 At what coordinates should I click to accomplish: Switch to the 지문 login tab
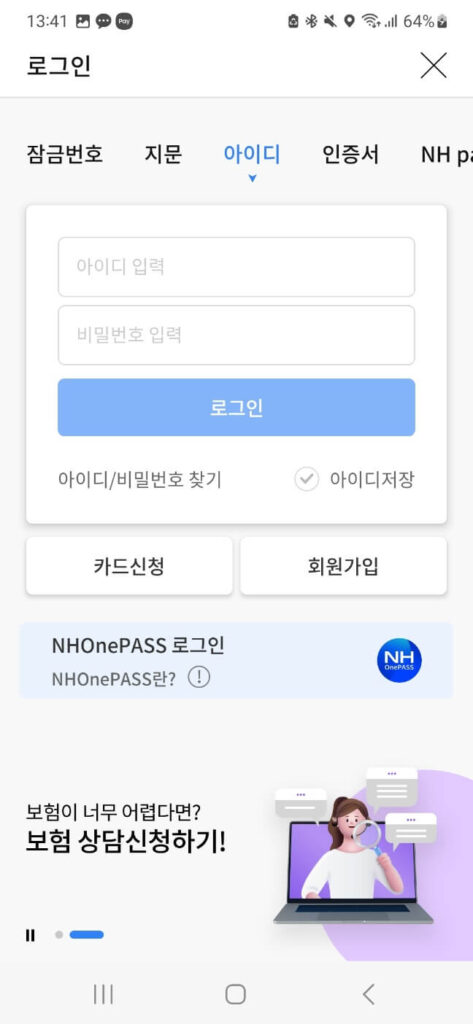163,155
